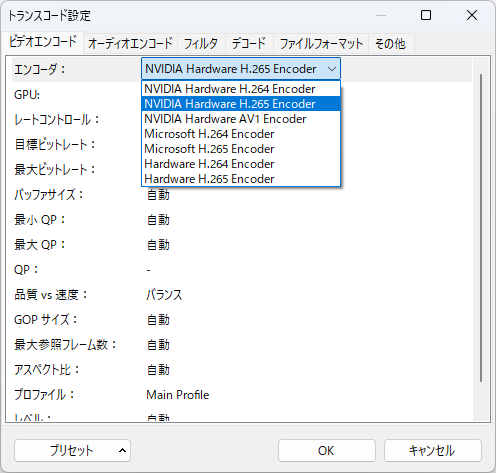Click the キャンセル button
Screen dimensions: 496x473
(x=433, y=451)
